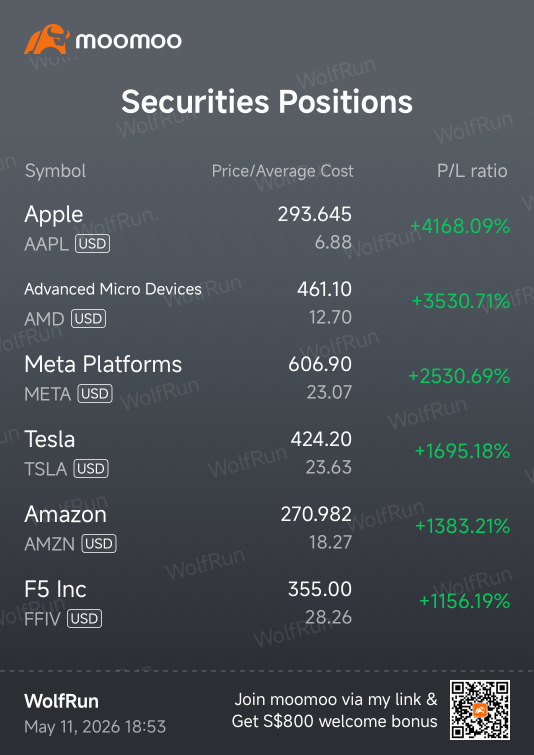Click the moomoo bull logo icon
This screenshot has width=534, height=755.
[47, 39]
